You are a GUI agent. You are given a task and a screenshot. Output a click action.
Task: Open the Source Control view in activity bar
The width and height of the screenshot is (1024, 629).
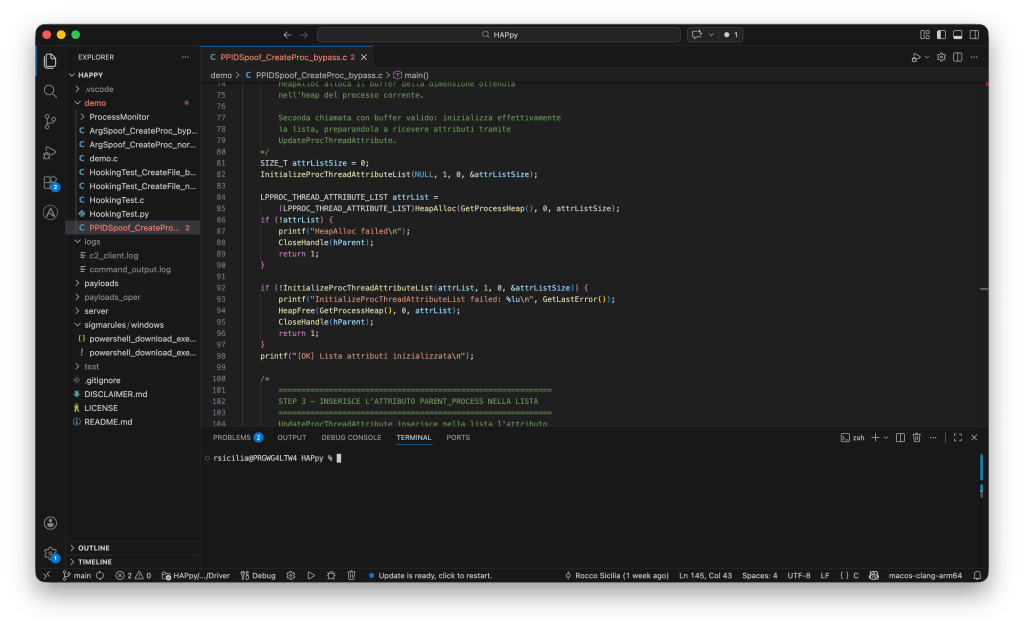[50, 121]
